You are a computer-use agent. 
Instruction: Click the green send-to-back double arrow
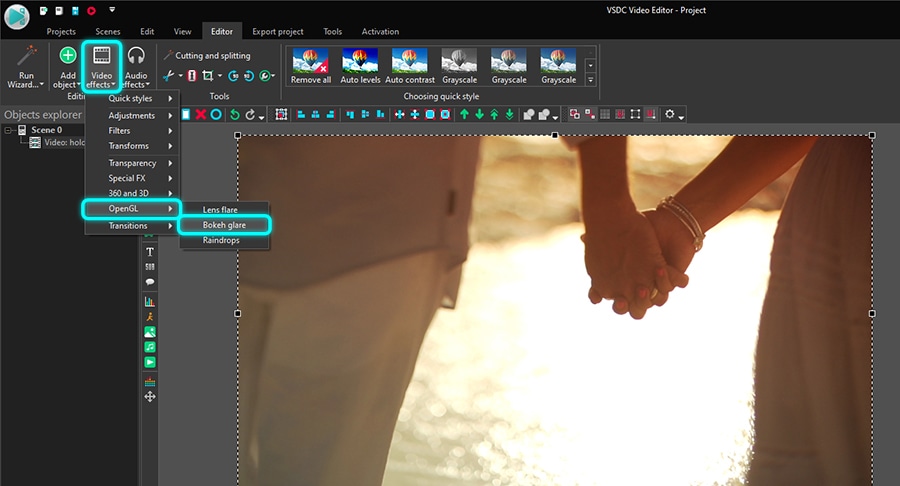[x=509, y=114]
